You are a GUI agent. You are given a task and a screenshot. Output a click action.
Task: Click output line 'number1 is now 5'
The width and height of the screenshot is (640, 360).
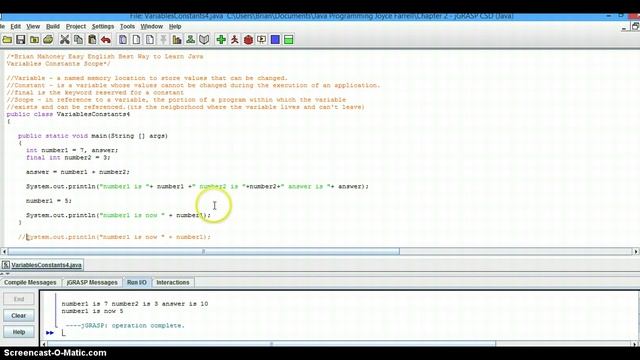92,311
